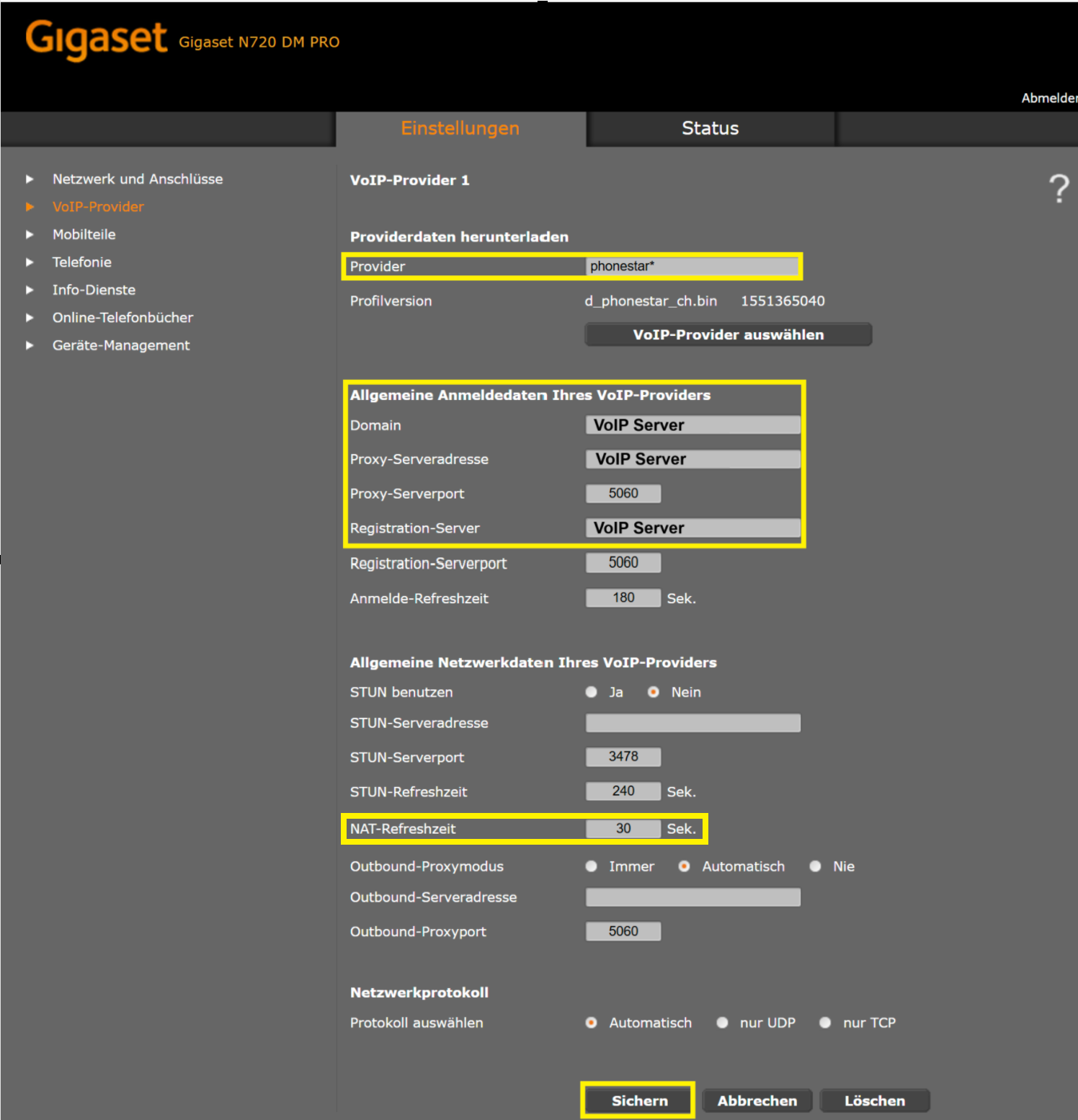
Task: Expand arrow beside Geräte-Management
Action: pyautogui.click(x=30, y=345)
